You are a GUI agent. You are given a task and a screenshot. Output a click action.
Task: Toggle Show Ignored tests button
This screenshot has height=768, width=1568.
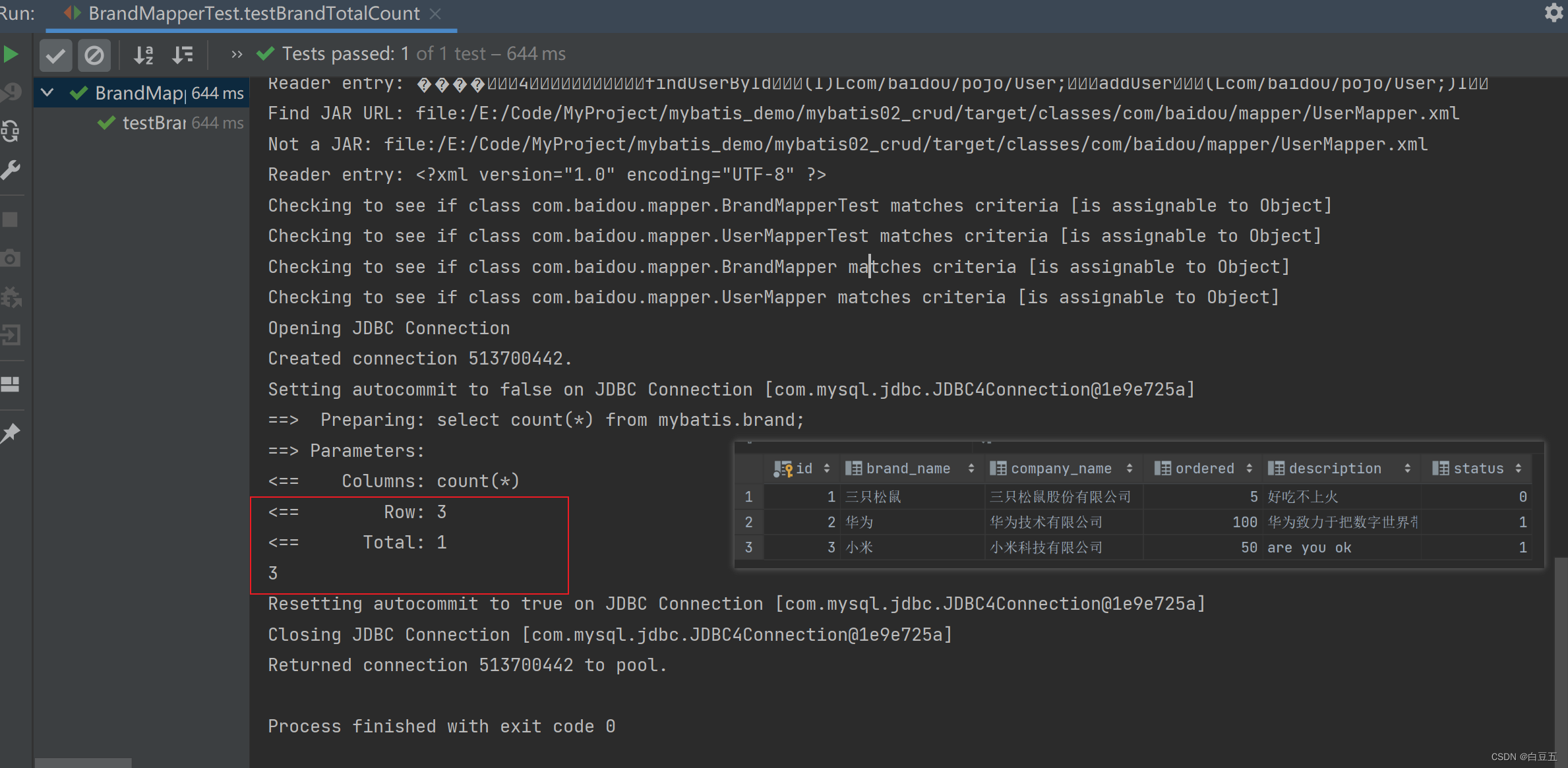(94, 55)
